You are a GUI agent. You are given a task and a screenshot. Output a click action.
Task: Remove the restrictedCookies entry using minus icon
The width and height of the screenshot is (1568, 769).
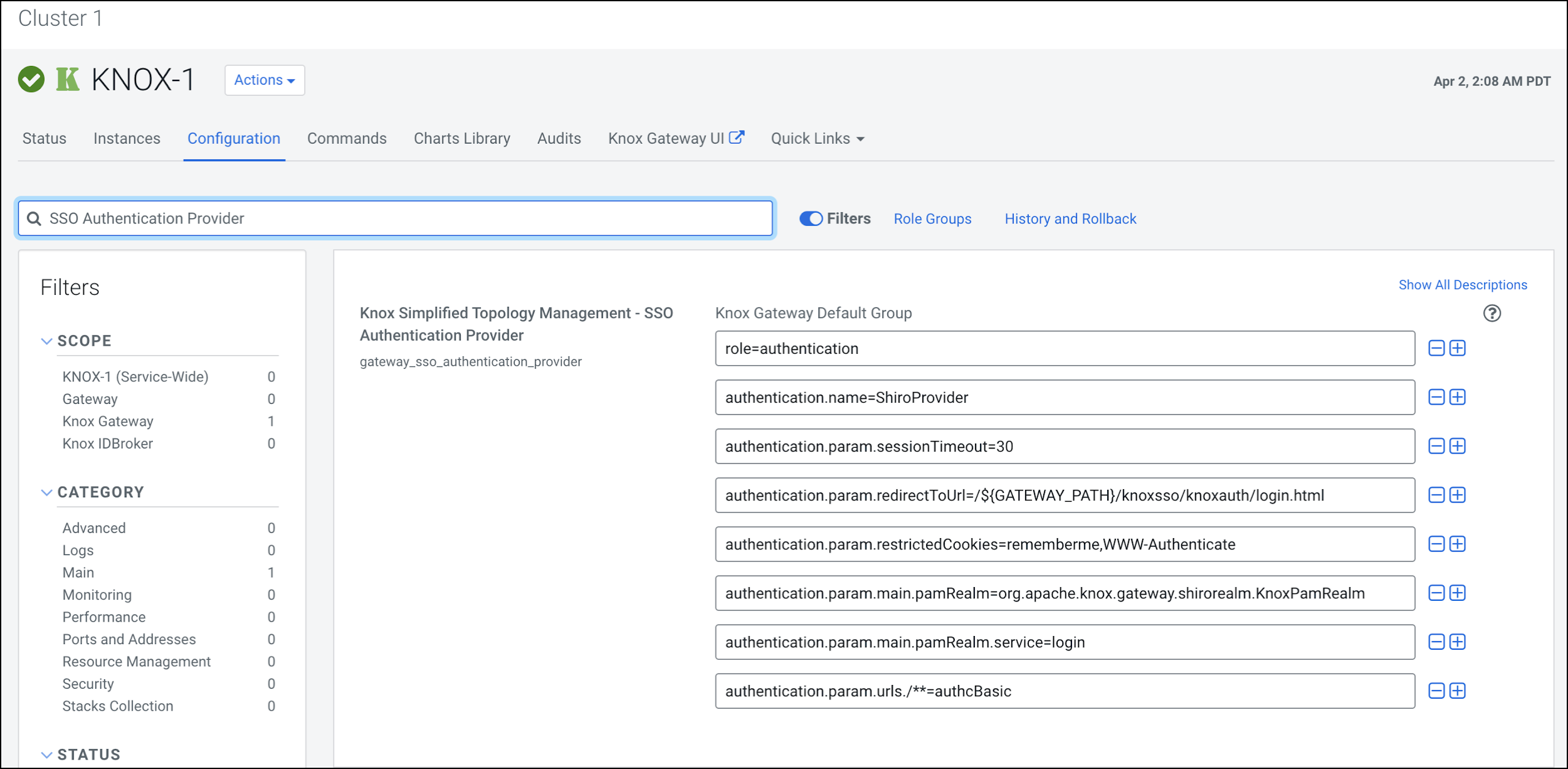1436,544
